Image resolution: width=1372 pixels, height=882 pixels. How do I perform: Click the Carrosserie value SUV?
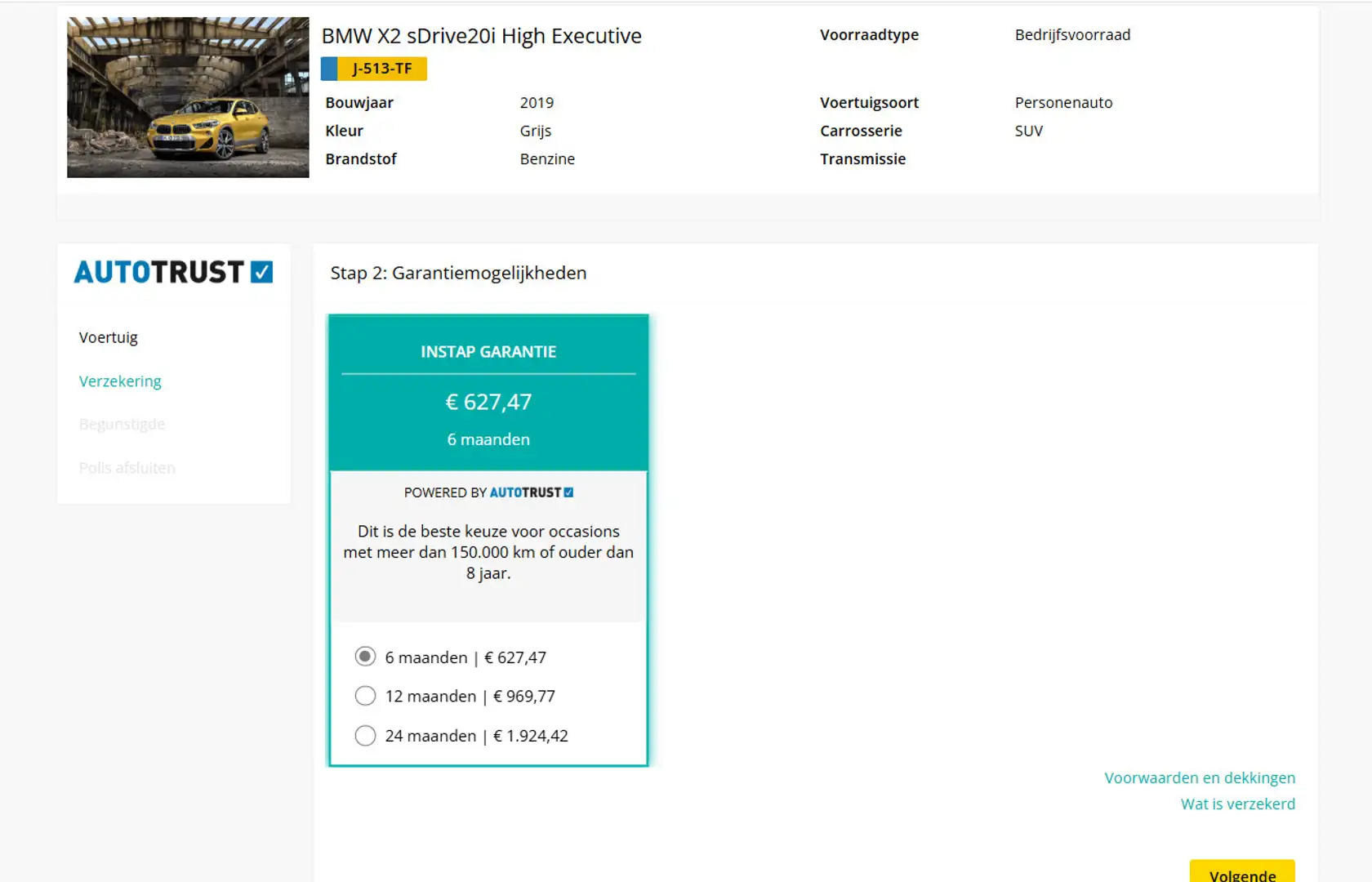1029,131
